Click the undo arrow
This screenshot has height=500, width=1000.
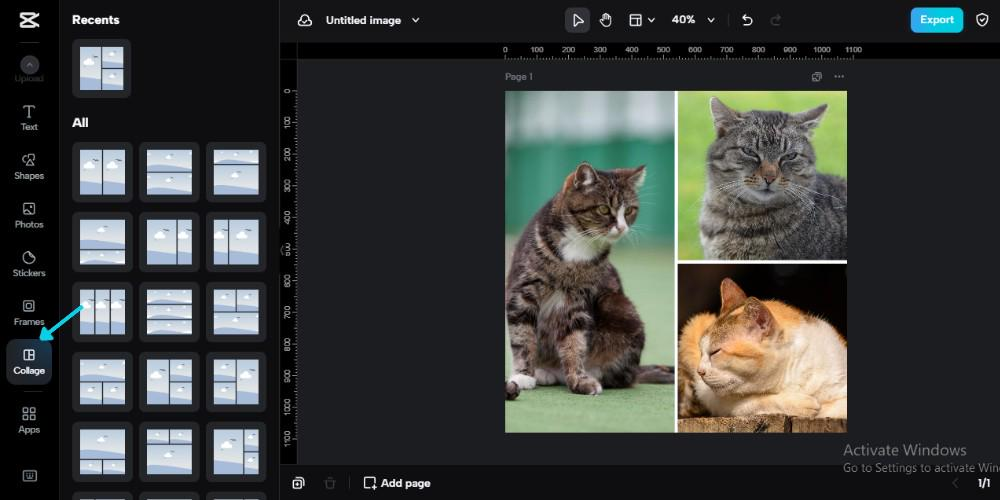747,20
